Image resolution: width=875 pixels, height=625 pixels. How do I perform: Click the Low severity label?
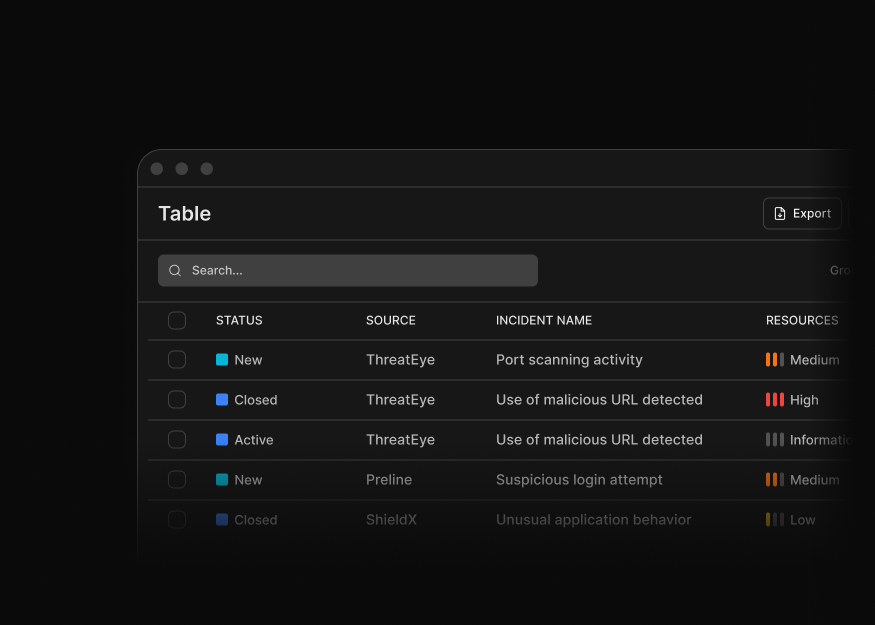coord(802,520)
